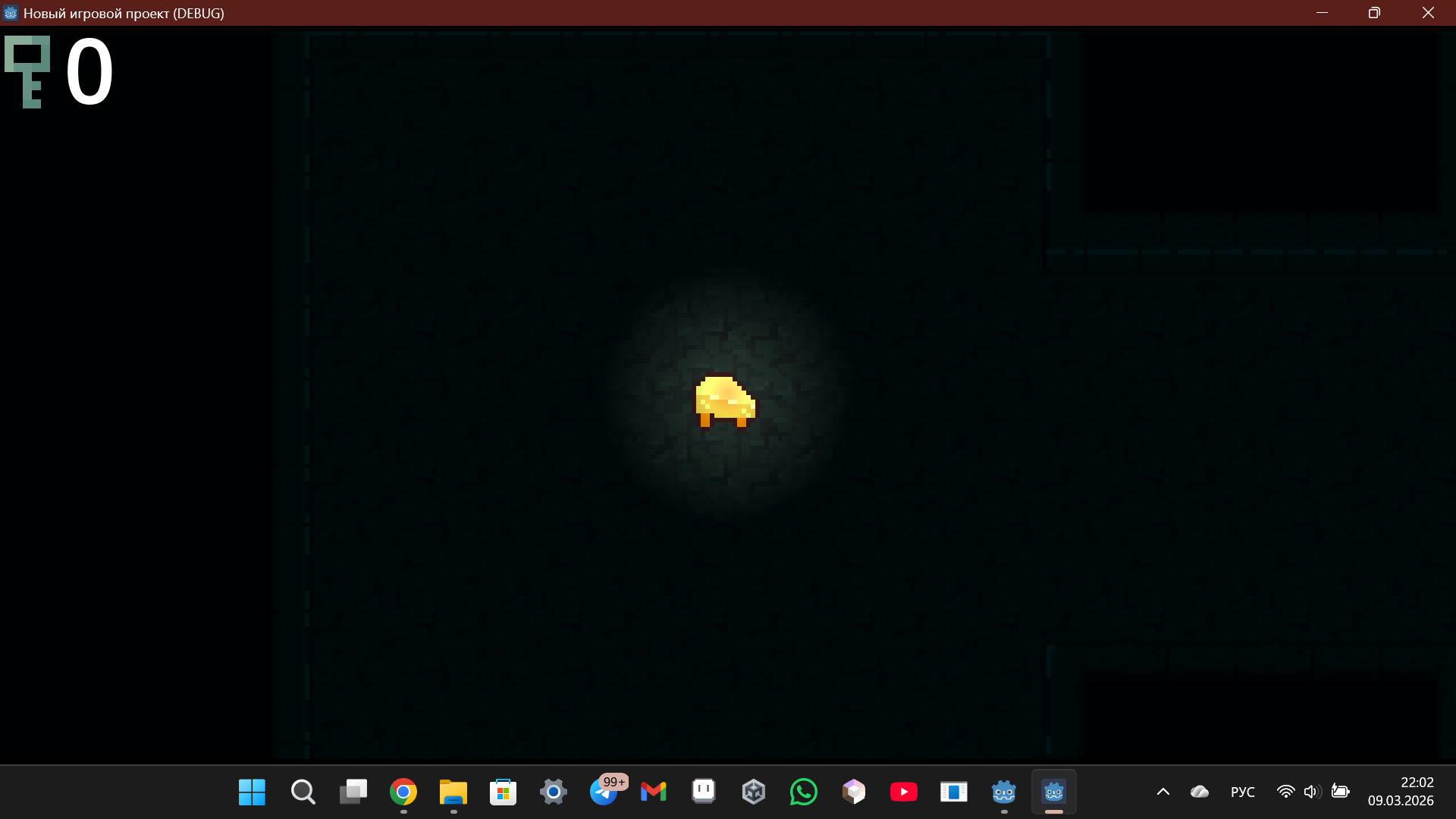Image resolution: width=1456 pixels, height=819 pixels.
Task: Open taskbar Search
Action: click(303, 792)
